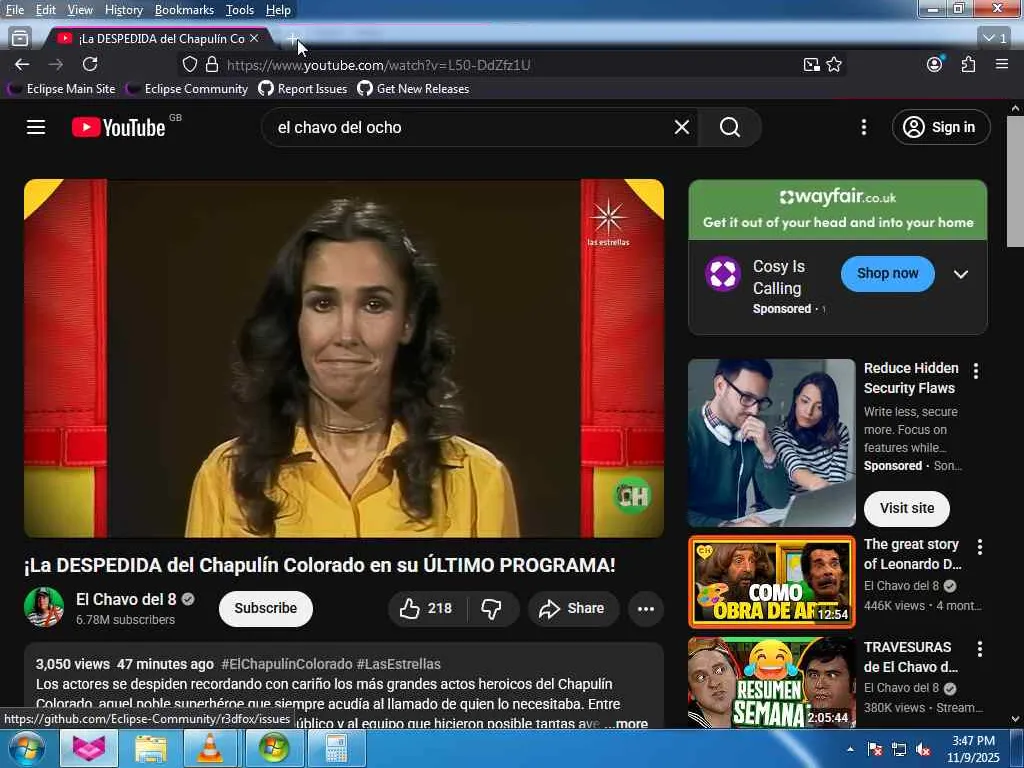The width and height of the screenshot is (1024, 768).
Task: Open COMO OBRA DE ARTE video thumbnail
Action: 771,582
